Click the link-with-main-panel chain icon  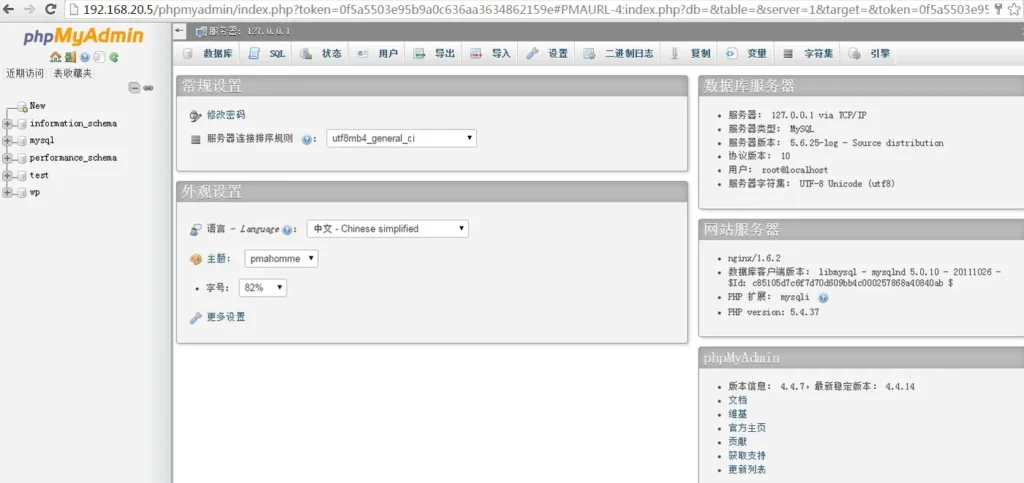[x=148, y=88]
